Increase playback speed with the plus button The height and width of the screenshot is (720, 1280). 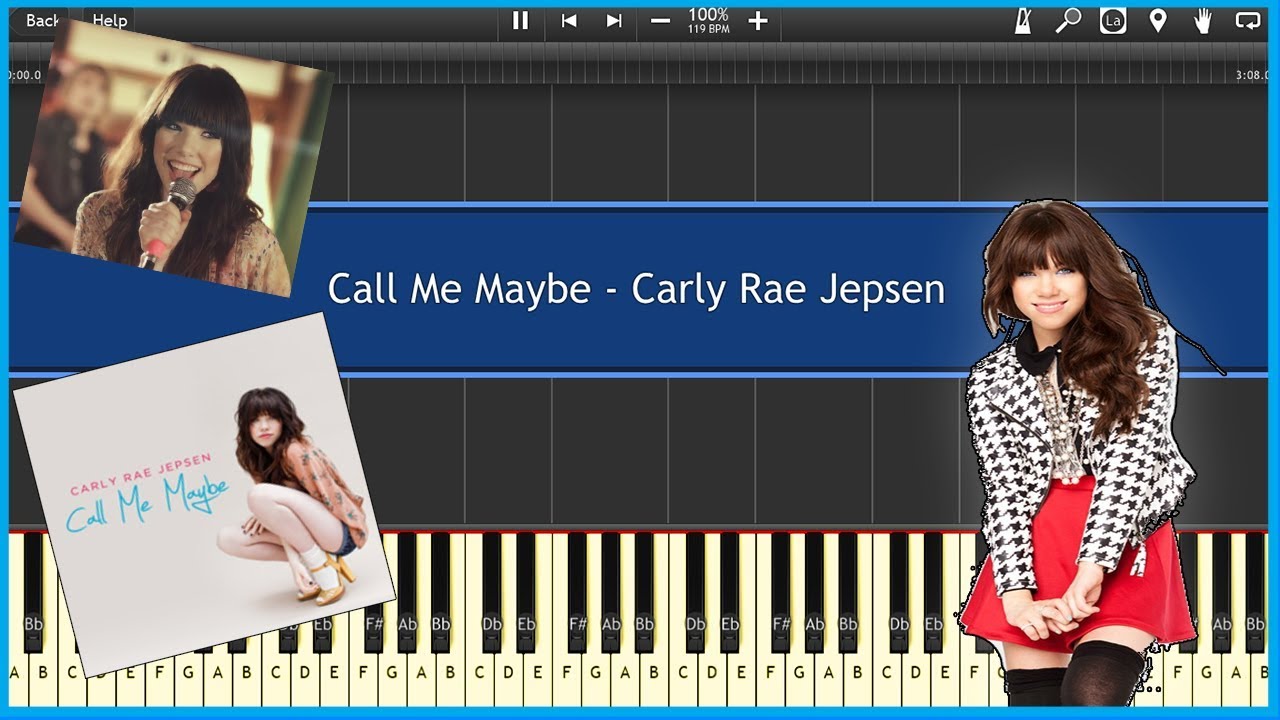(758, 21)
